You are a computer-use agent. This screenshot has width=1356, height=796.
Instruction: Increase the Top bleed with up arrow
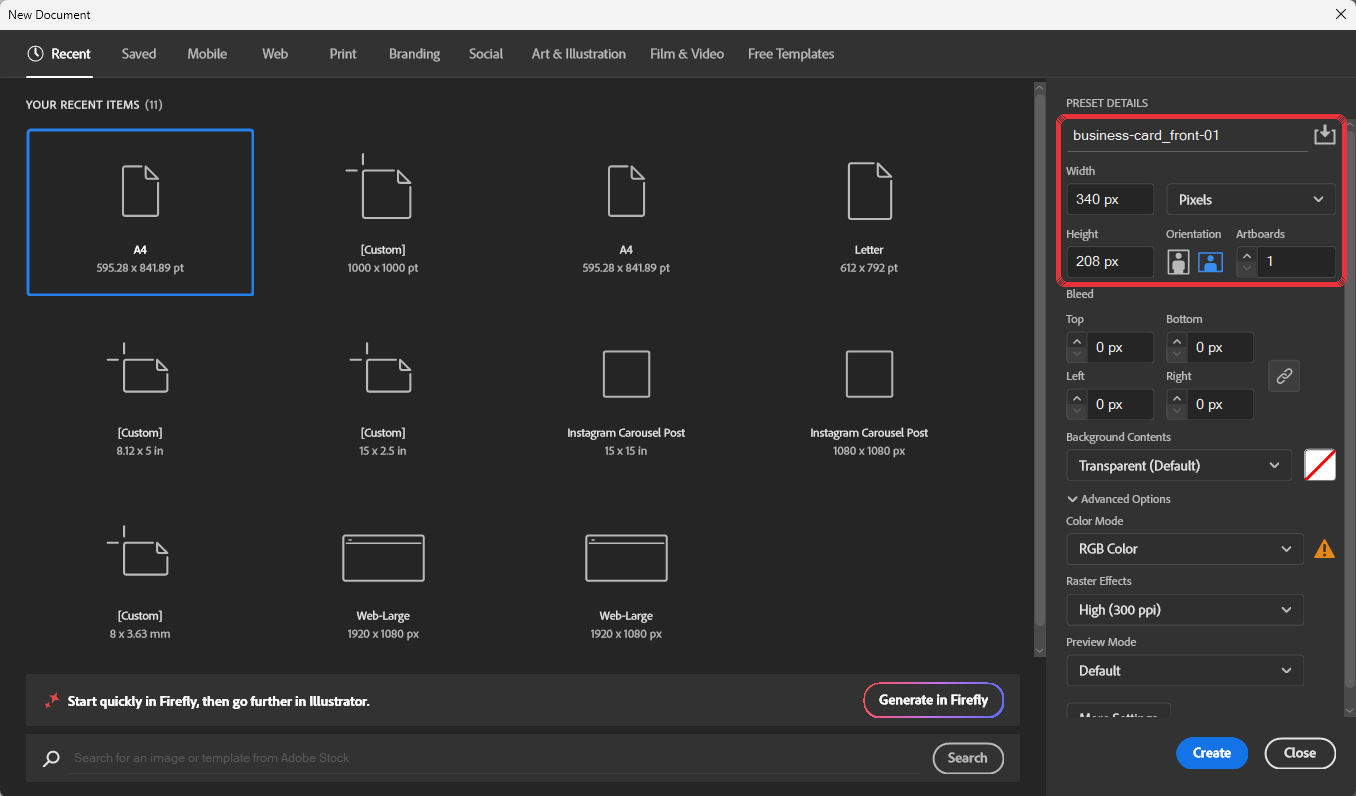1076,341
